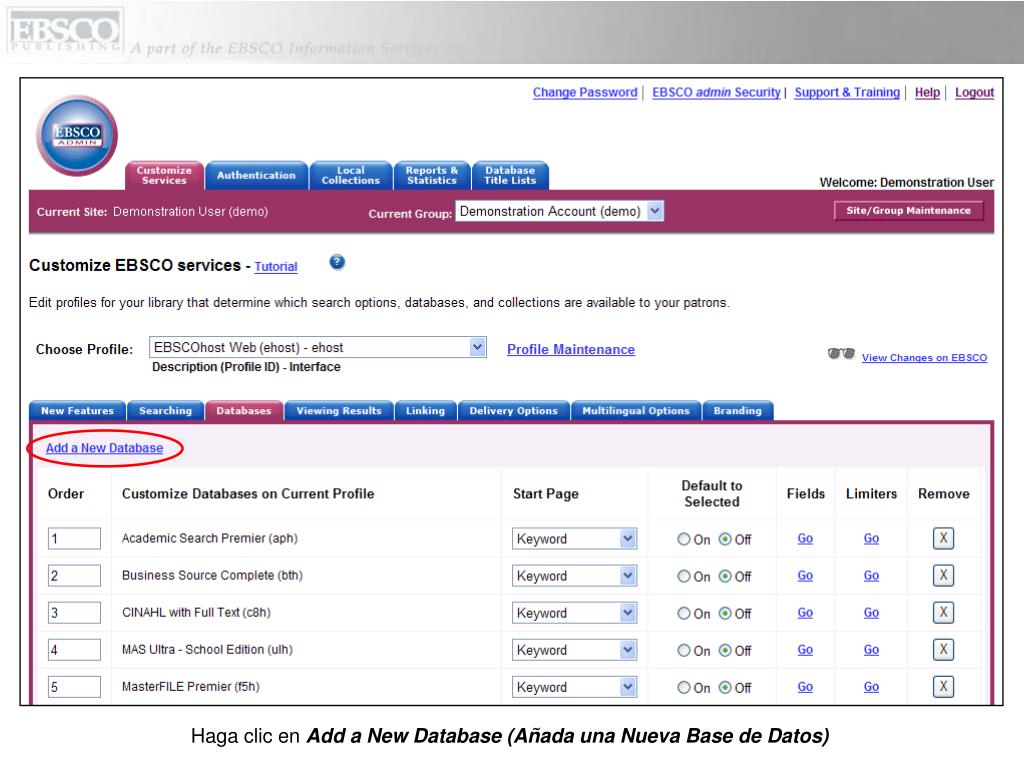The height and width of the screenshot is (768, 1024).
Task: Open Profile Maintenance link
Action: pos(571,349)
